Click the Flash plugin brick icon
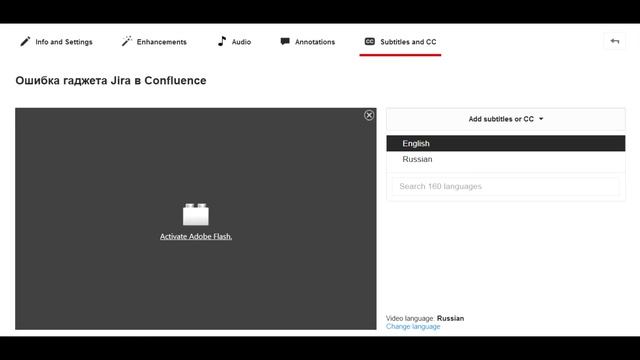The height and width of the screenshot is (360, 640). pyautogui.click(x=196, y=214)
